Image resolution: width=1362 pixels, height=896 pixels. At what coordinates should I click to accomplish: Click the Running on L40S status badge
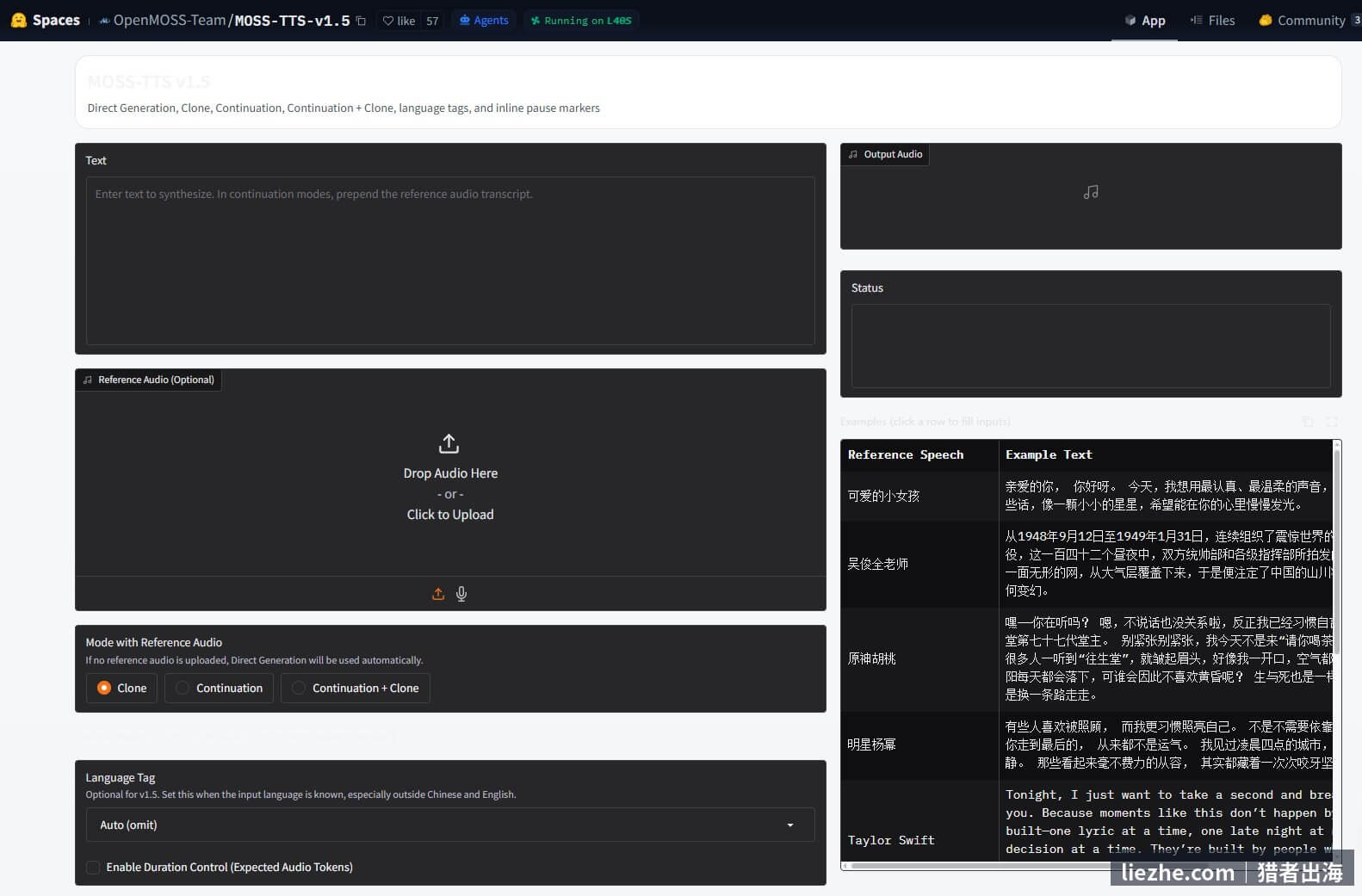coord(581,21)
